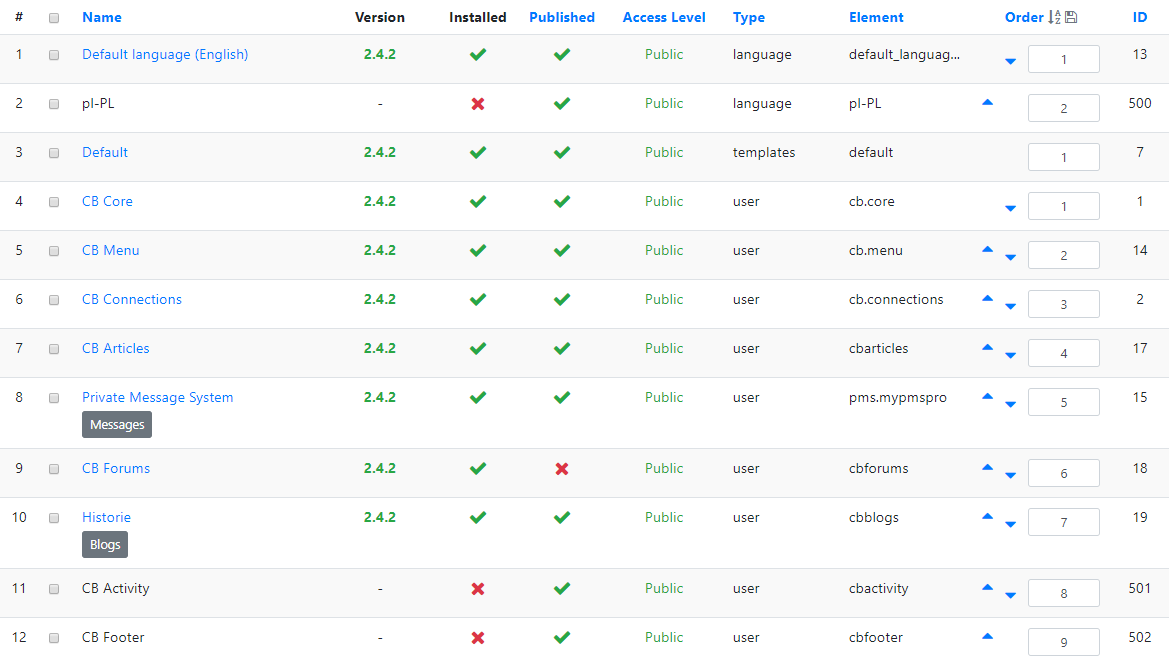Move Private Message System down
Viewport: 1175px width, 670px height.
[x=1010, y=405]
